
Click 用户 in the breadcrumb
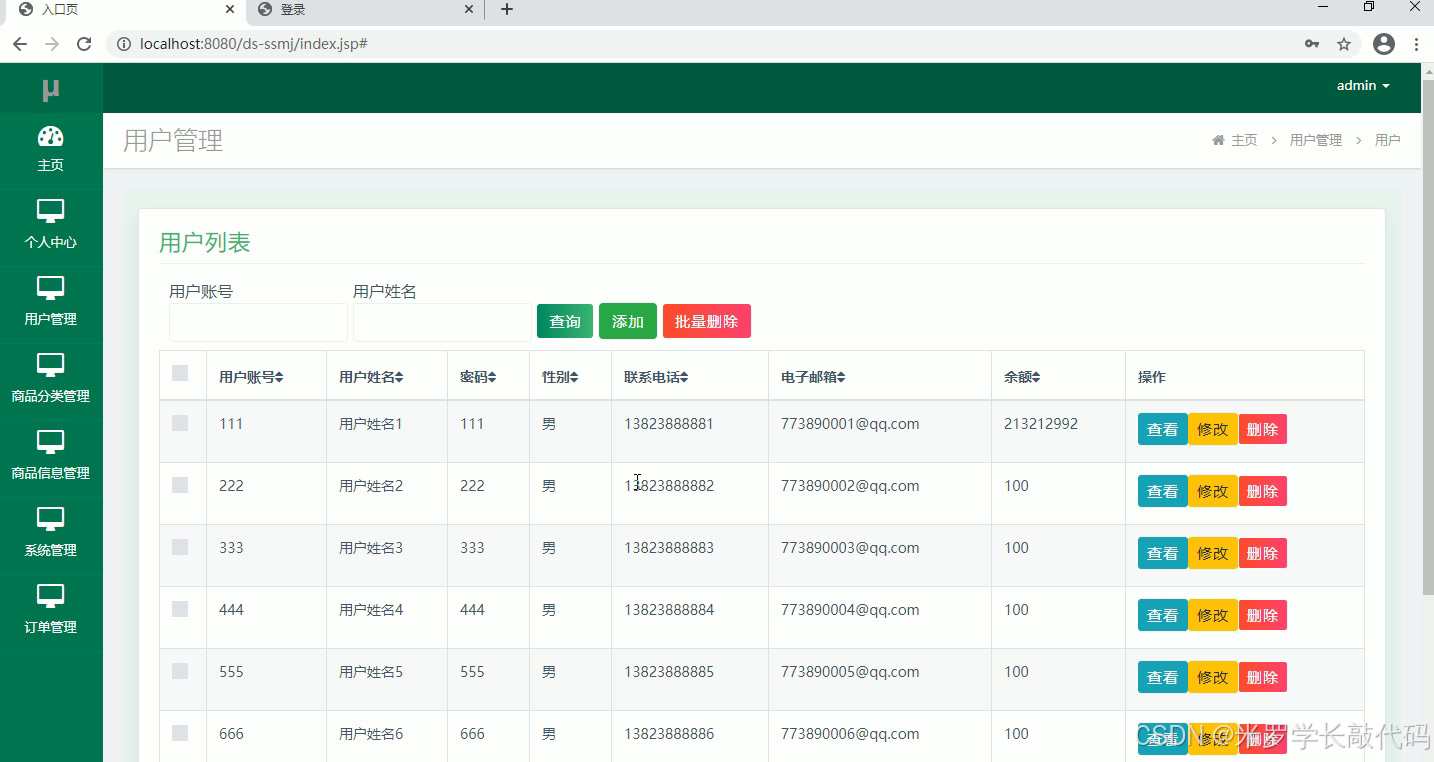pos(1388,140)
